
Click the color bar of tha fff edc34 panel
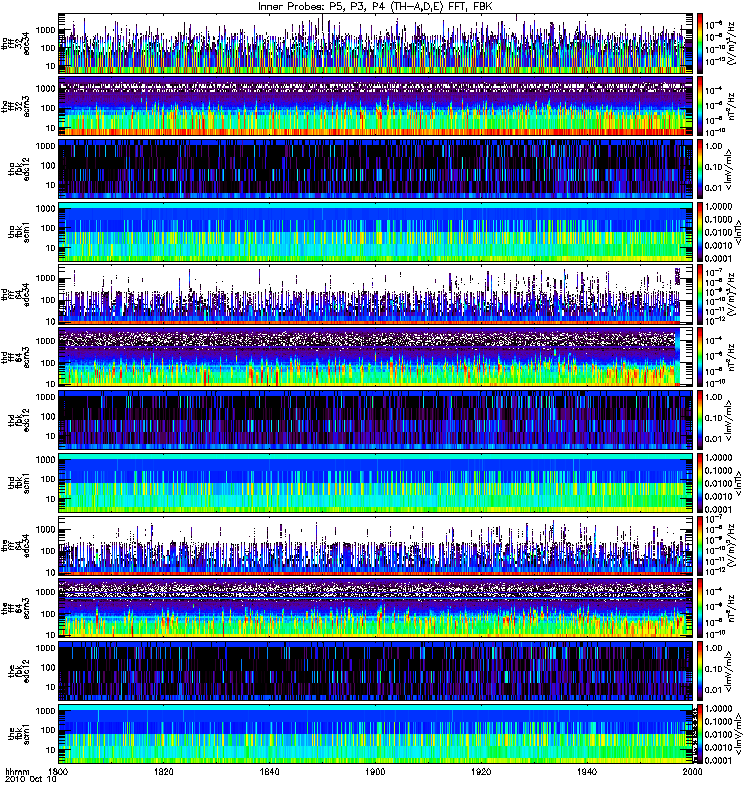point(699,43)
